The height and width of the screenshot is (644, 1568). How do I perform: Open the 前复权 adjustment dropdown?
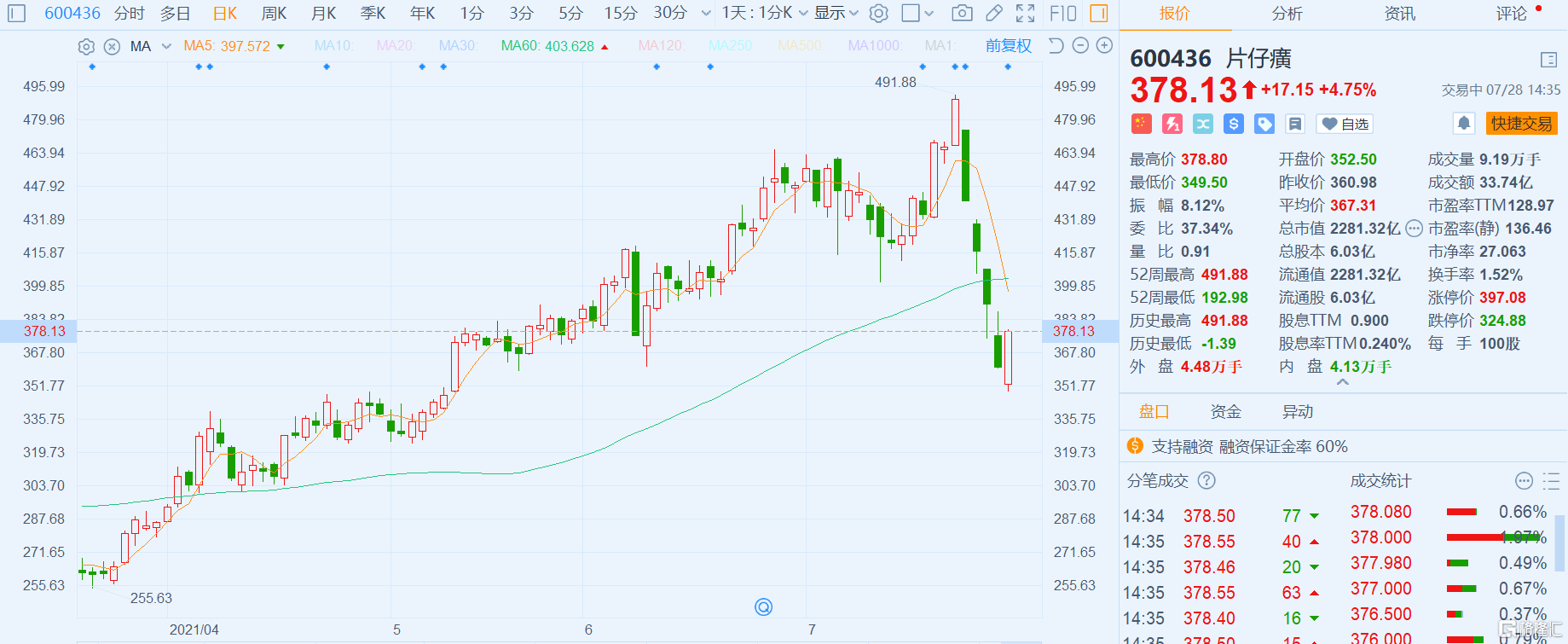[1008, 46]
